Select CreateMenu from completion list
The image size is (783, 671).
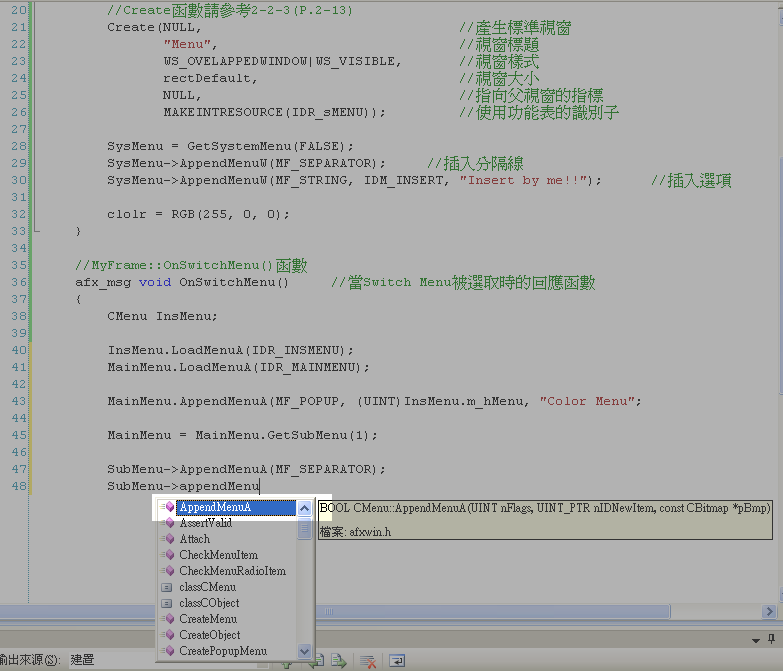click(x=208, y=619)
